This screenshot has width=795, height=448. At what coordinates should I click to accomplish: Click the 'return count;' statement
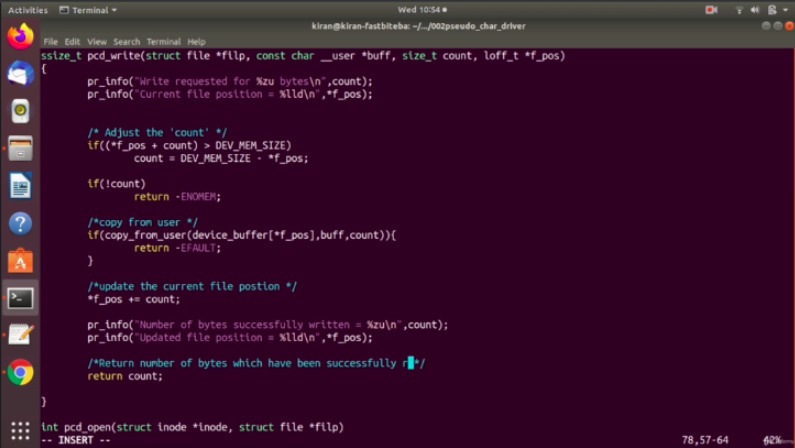(125, 376)
